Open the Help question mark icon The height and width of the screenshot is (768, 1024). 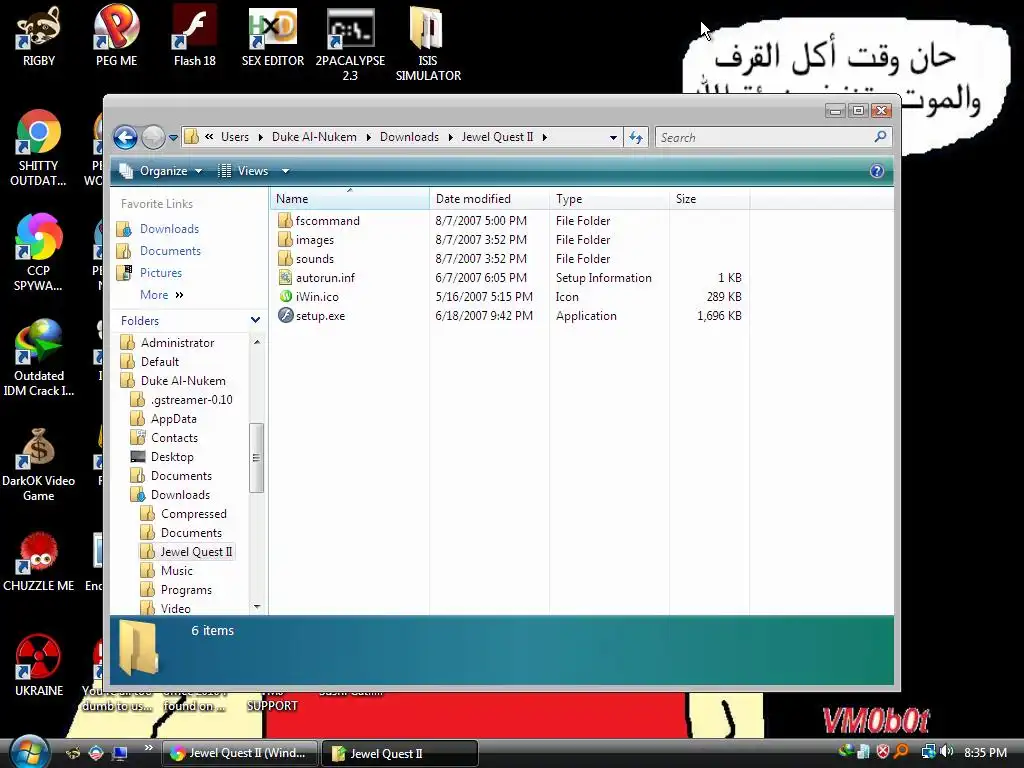[876, 171]
